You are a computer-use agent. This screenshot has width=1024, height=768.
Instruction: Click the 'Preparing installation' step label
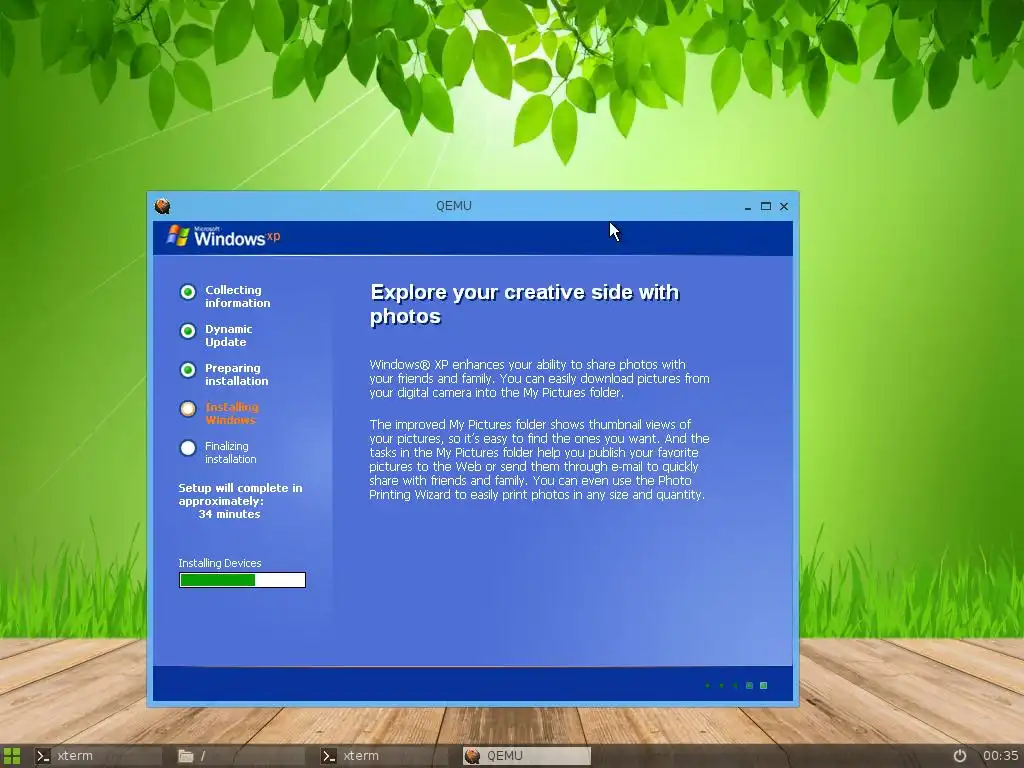tap(236, 374)
